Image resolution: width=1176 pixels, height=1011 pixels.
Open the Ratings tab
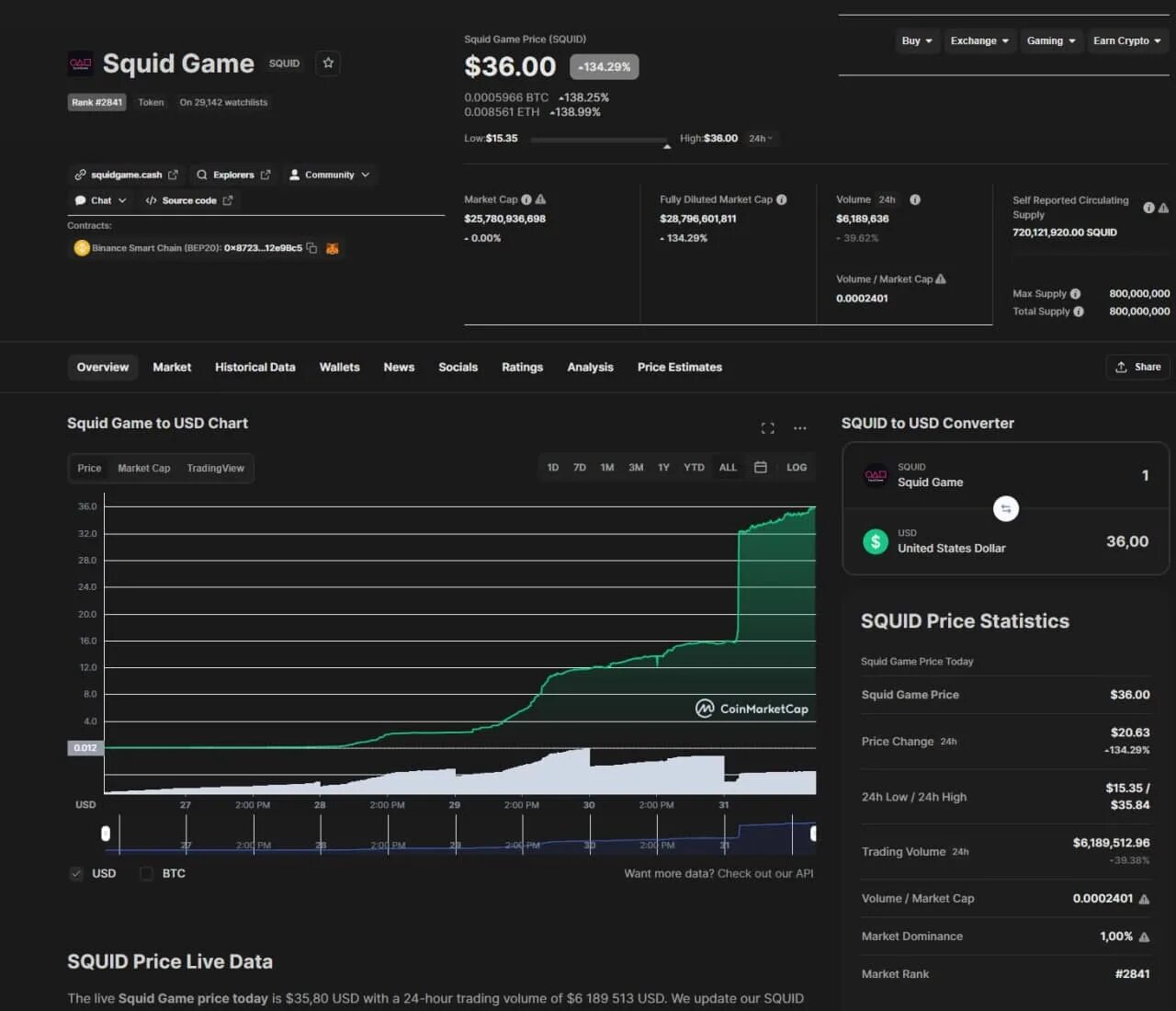click(523, 367)
